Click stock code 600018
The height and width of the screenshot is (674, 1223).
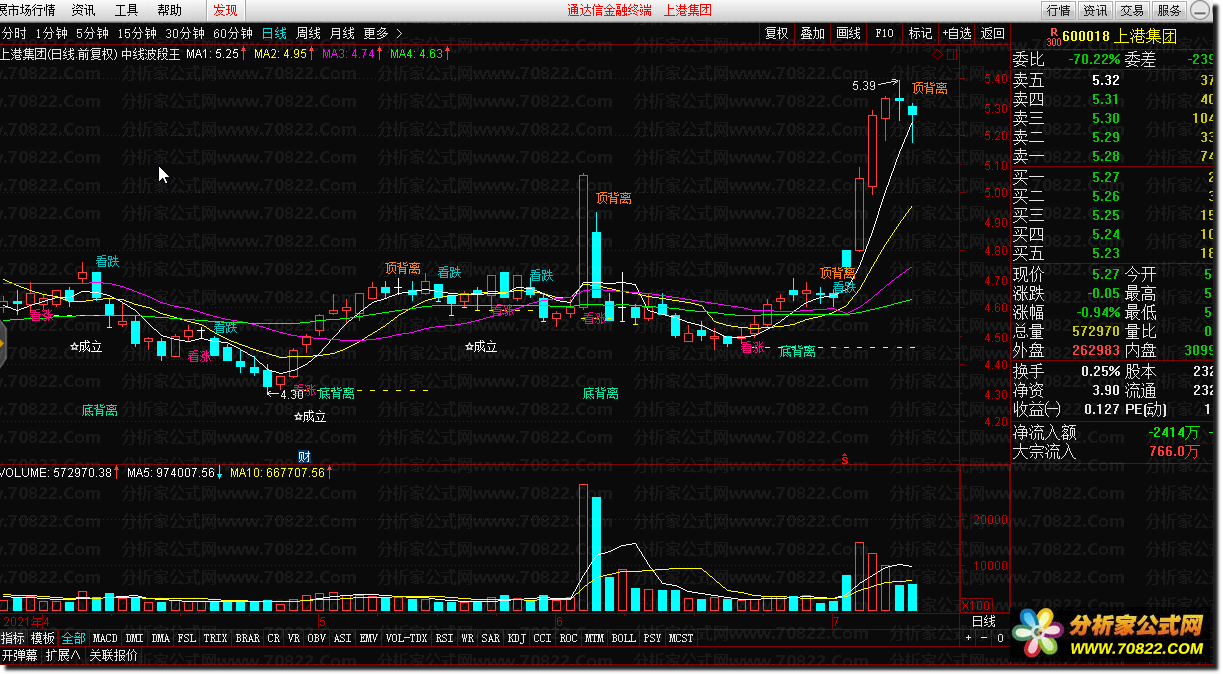point(1086,36)
